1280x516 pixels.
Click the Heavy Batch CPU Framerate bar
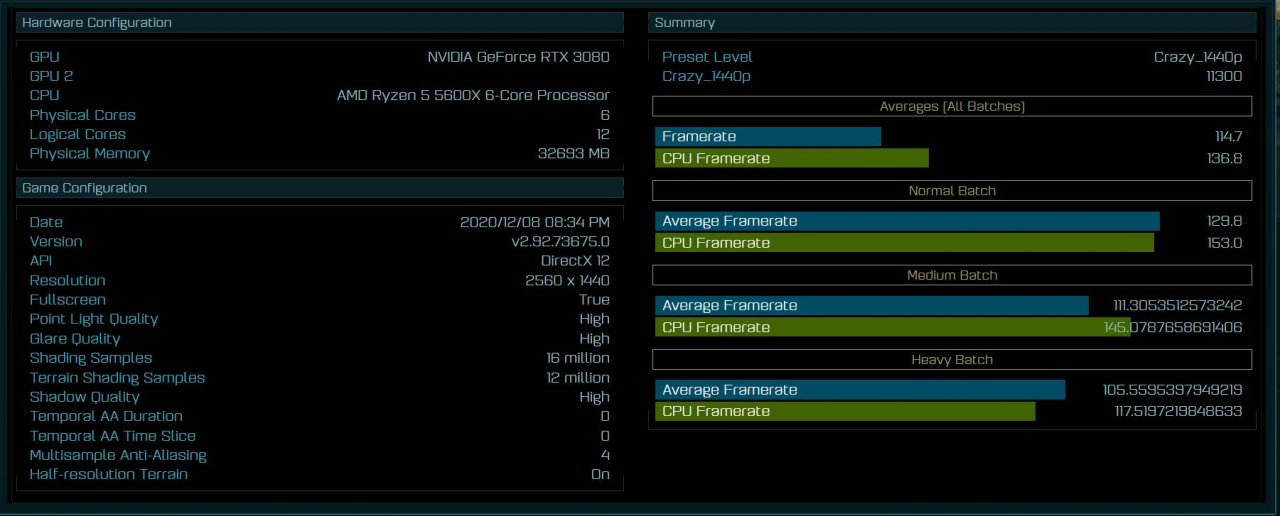(846, 411)
